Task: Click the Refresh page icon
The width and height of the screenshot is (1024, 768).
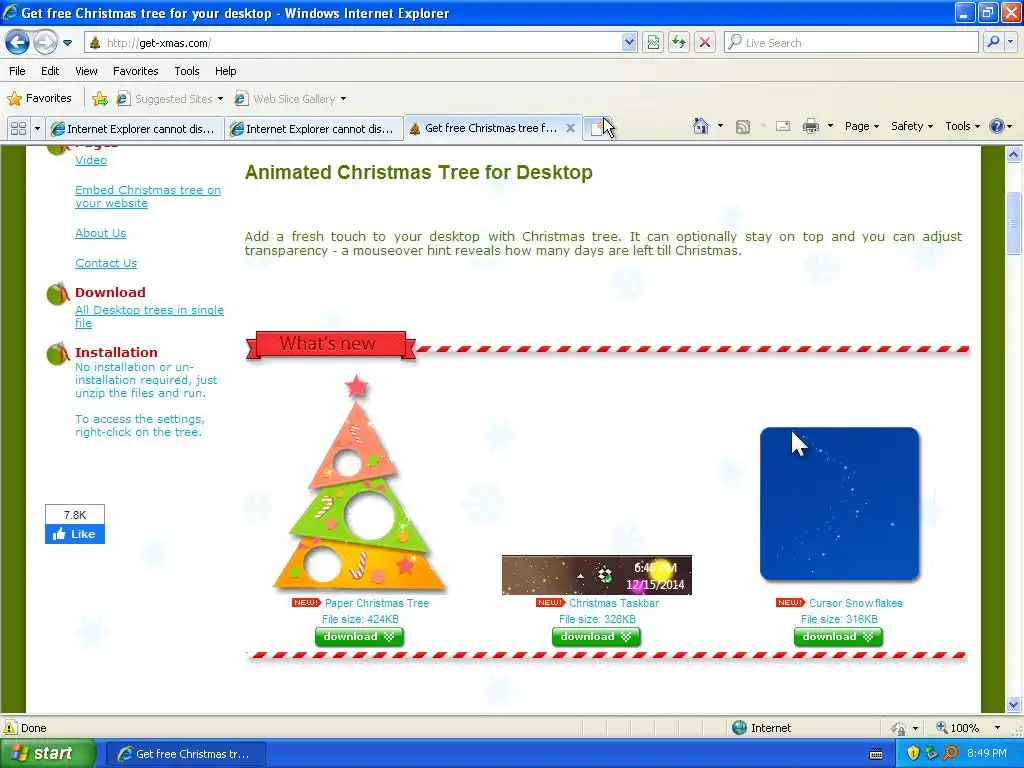Action: tap(679, 43)
